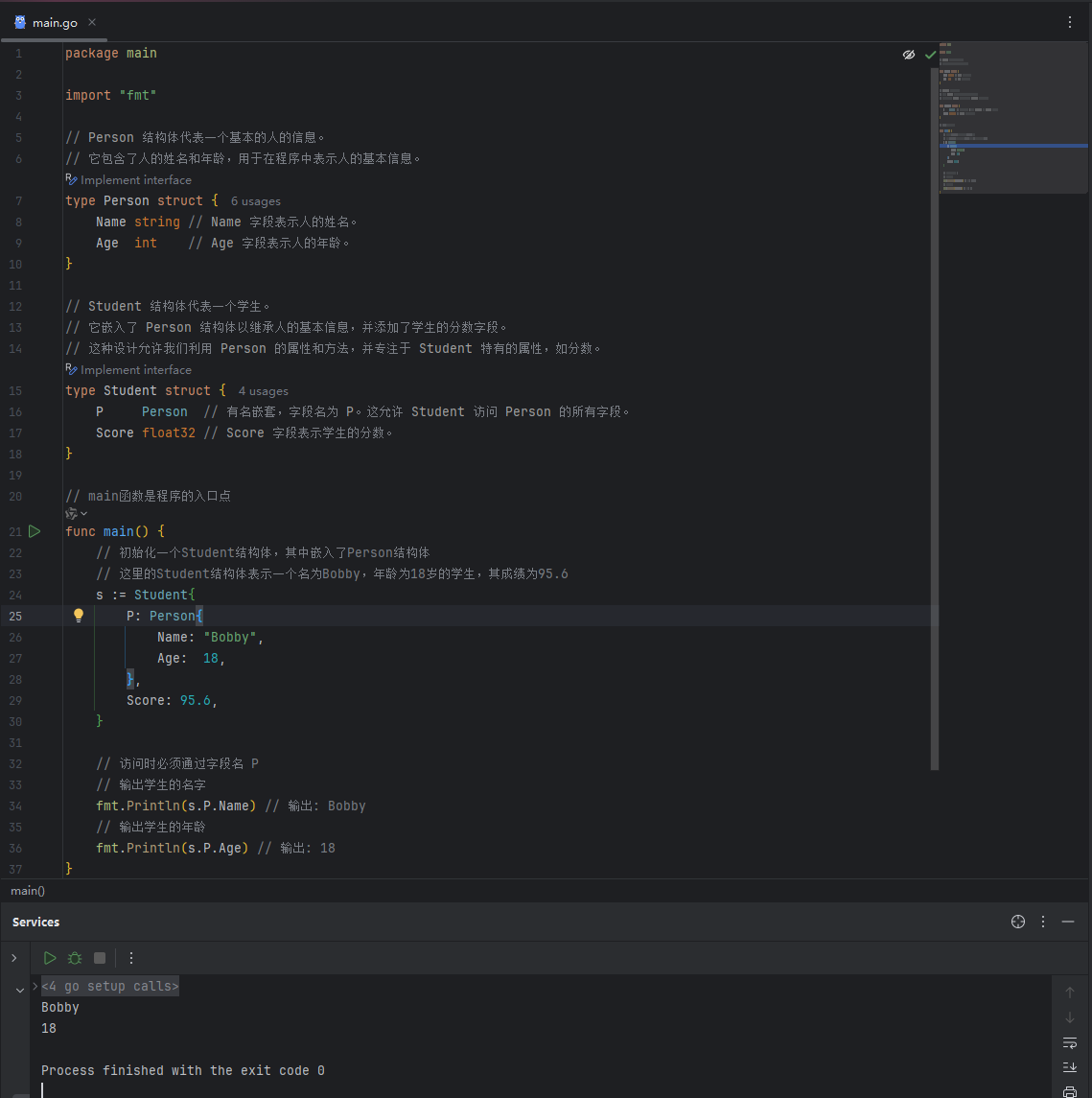This screenshot has height=1098, width=1092.
Task: Stop the running process
Action: [x=100, y=958]
